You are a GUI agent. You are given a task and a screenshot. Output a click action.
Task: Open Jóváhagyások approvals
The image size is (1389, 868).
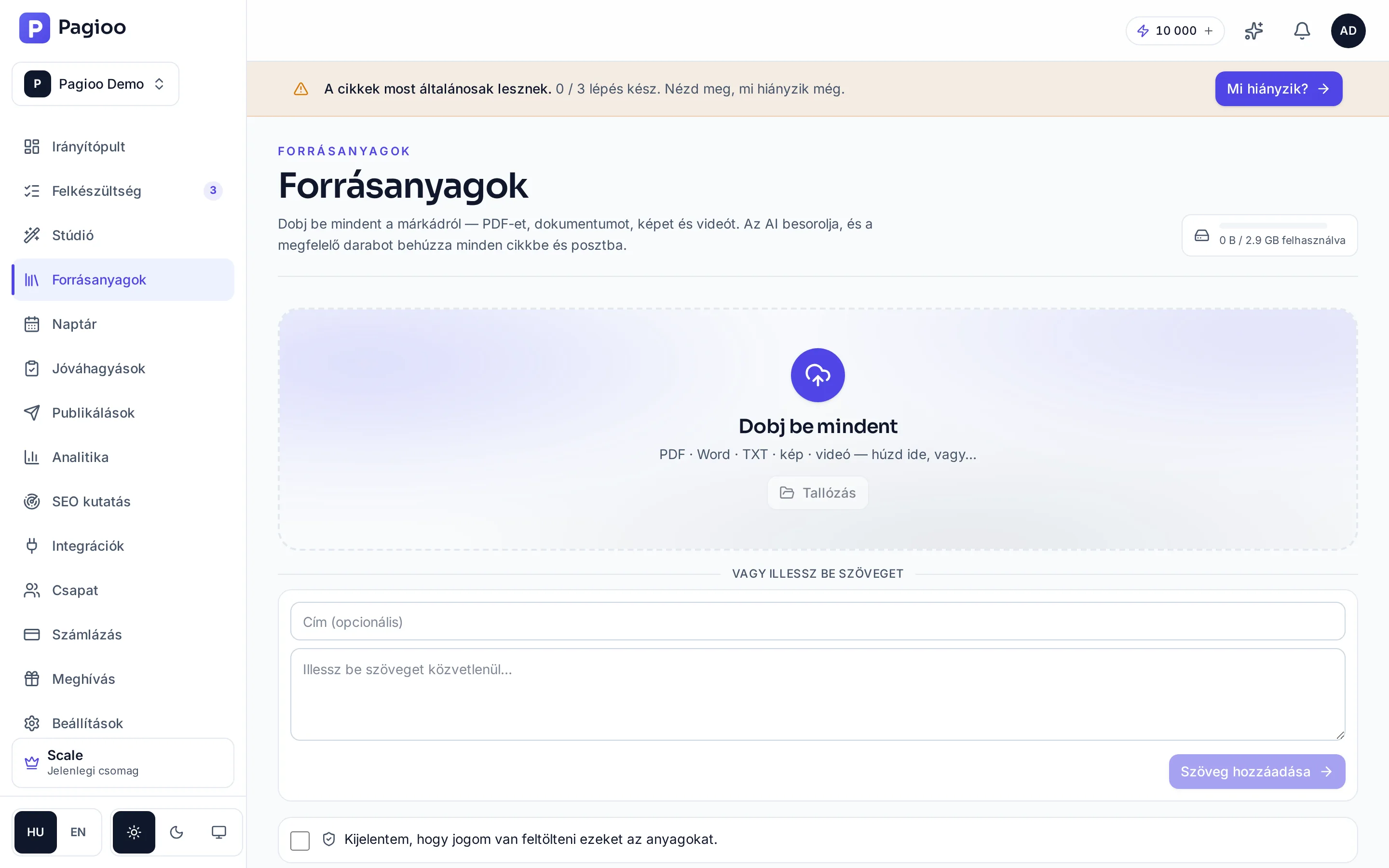pos(123,368)
